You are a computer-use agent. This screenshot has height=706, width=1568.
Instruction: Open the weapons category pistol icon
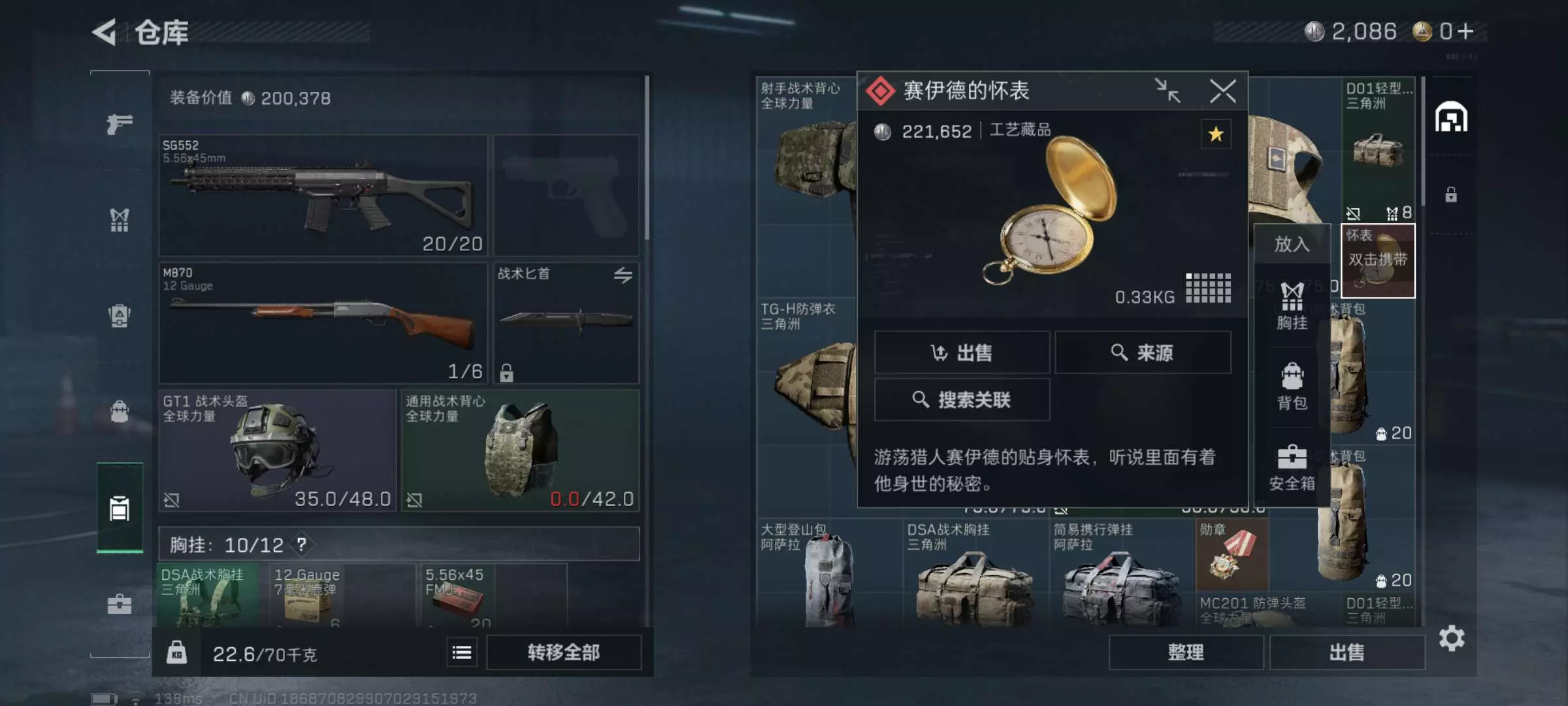point(120,123)
